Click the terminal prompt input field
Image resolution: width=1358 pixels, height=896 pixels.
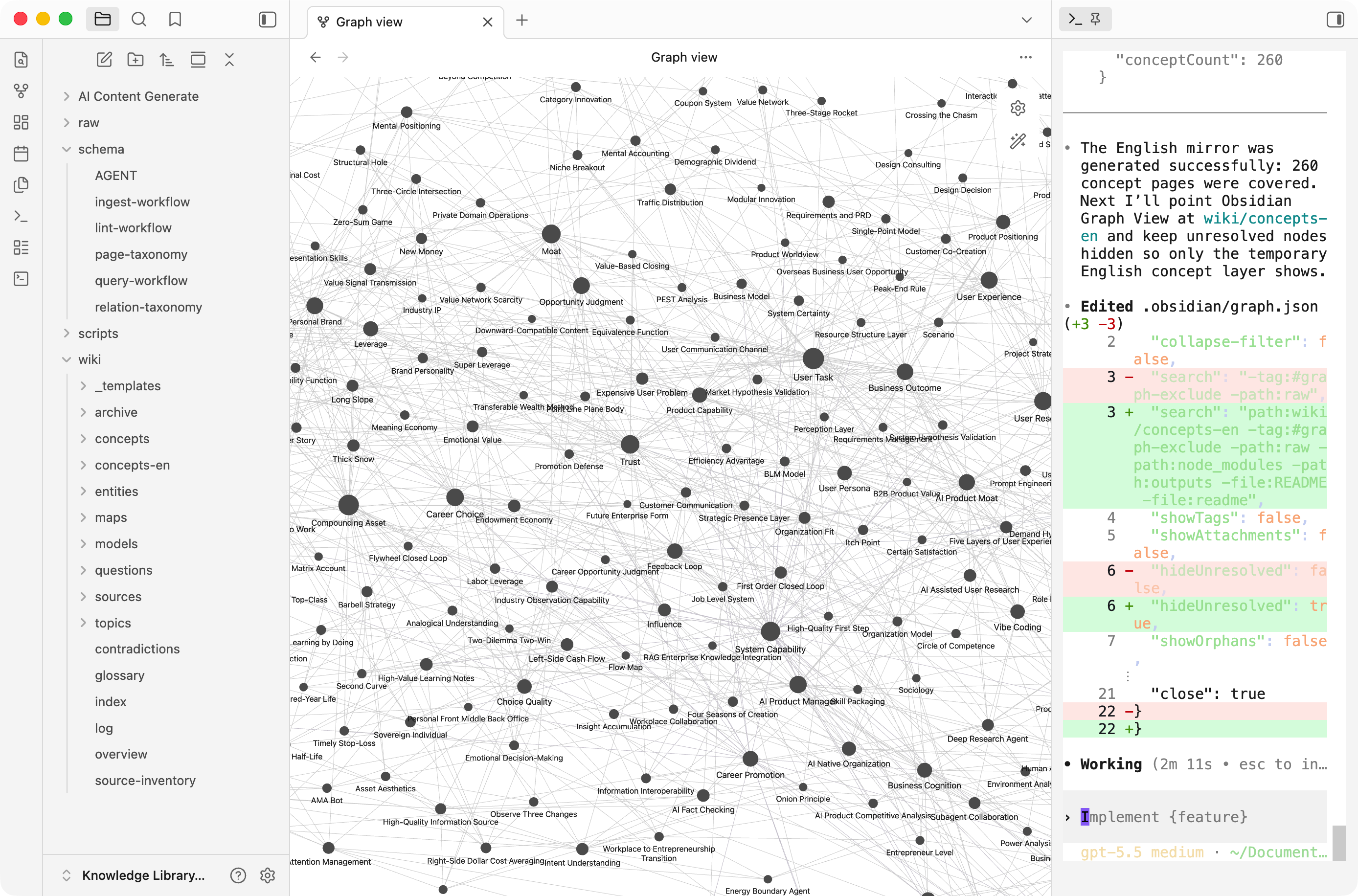click(1195, 817)
